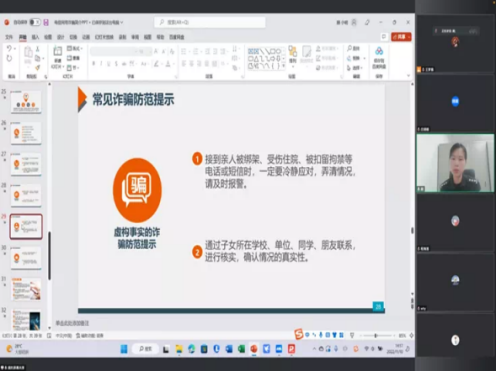Viewport: 496px width, 371px height.
Task: Click the Windows Start icon on taskbar
Action: (124, 349)
